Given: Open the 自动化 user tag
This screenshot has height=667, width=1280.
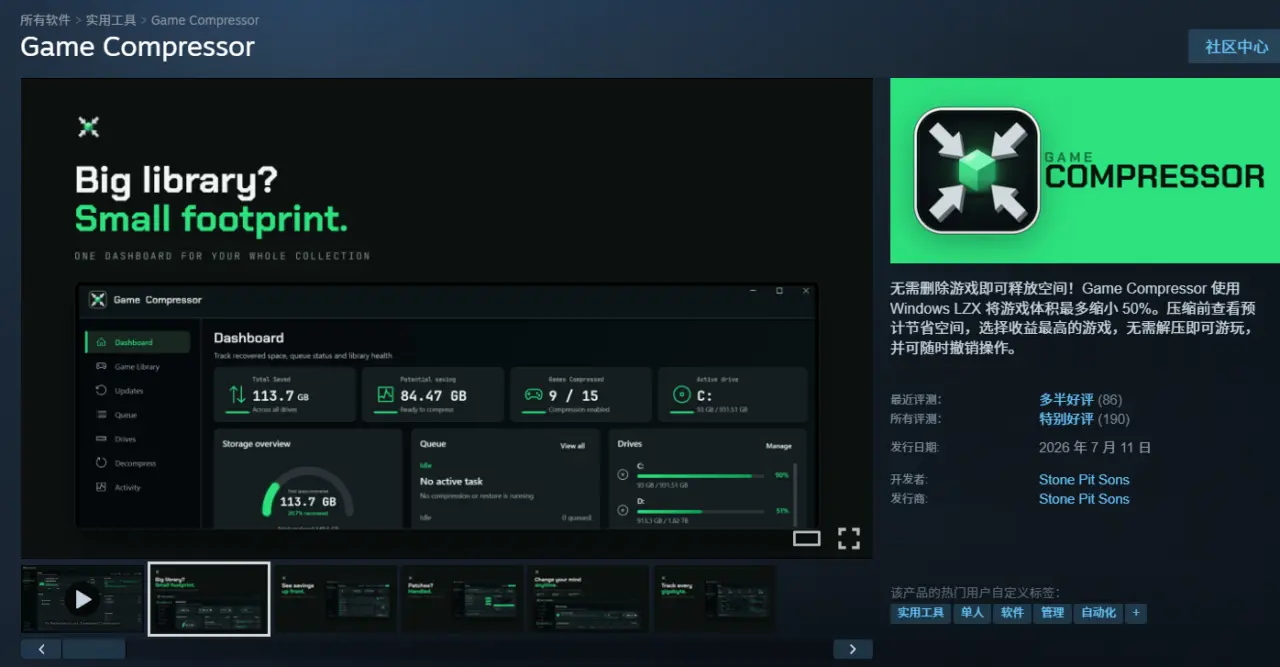Looking at the screenshot, I should [x=1098, y=613].
